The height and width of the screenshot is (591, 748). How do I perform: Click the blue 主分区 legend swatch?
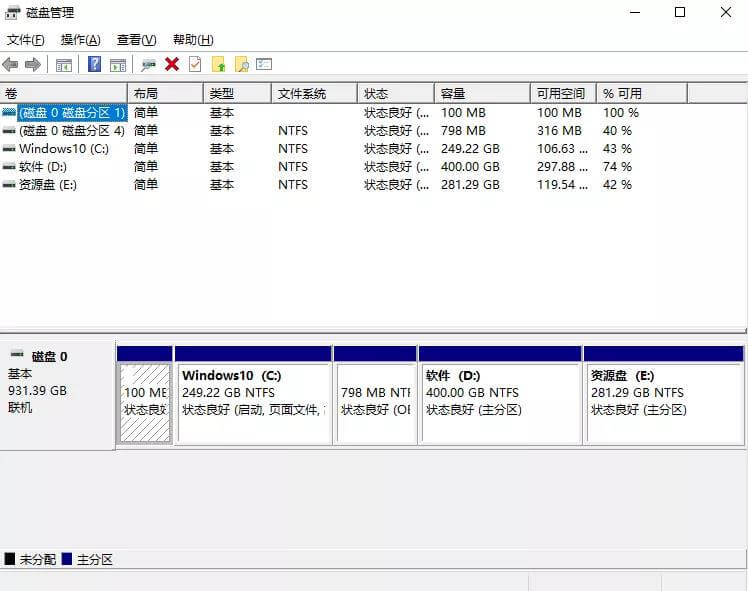tap(67, 559)
